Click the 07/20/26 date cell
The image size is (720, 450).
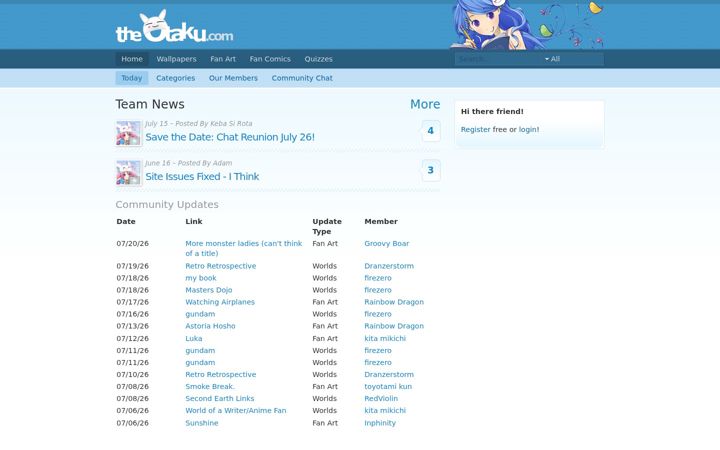pyautogui.click(x=132, y=243)
